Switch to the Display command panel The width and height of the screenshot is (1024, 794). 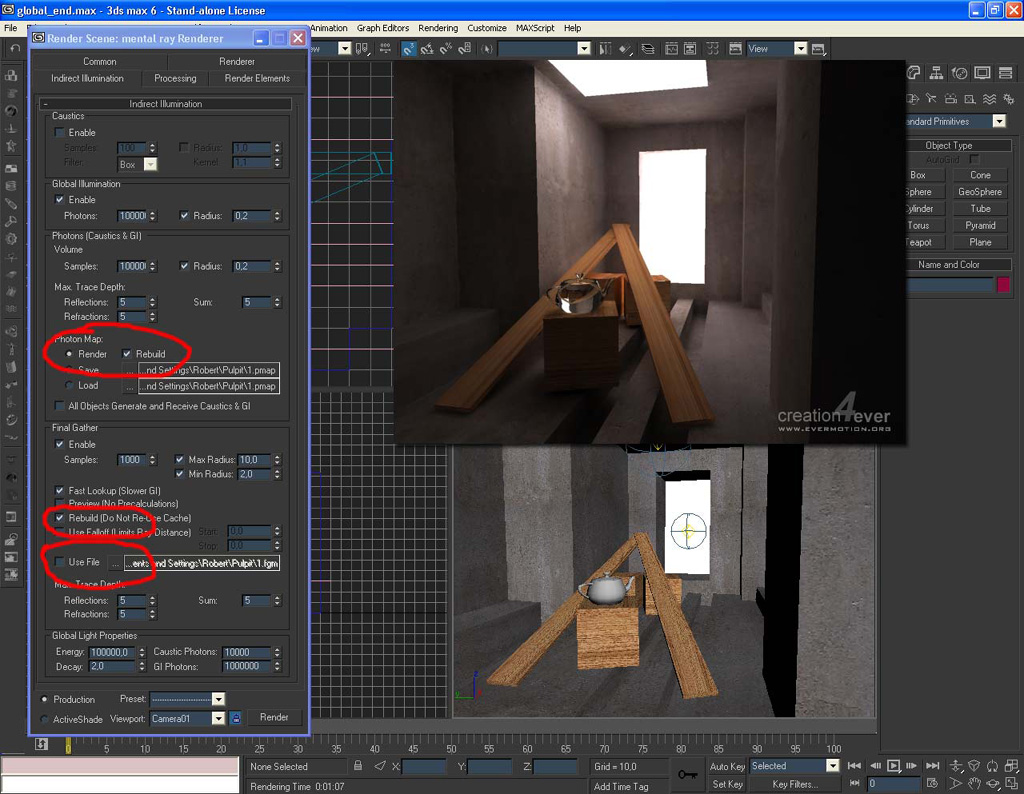click(983, 73)
